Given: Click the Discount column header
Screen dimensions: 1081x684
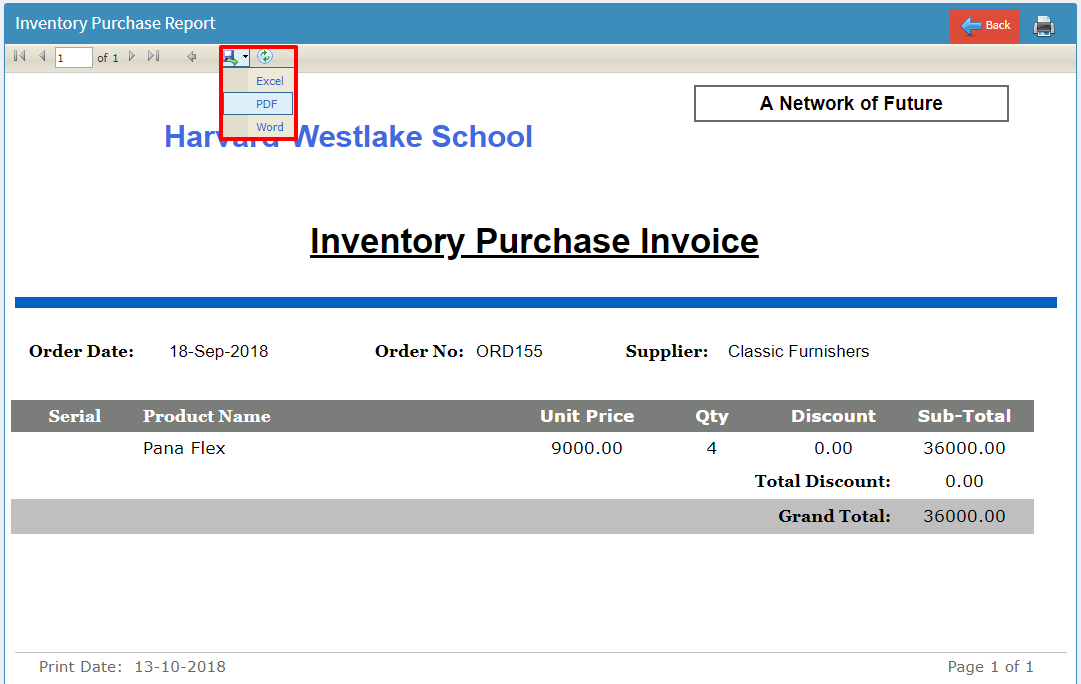Looking at the screenshot, I should (x=833, y=416).
